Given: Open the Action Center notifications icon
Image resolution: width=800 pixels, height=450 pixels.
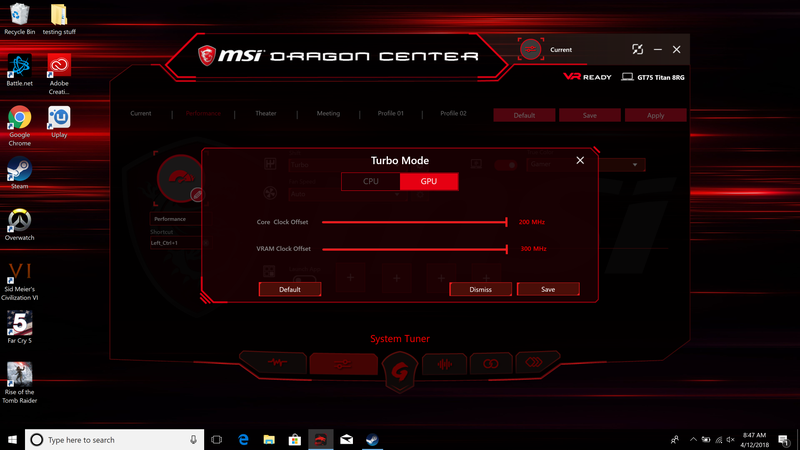Looking at the screenshot, I should click(783, 440).
